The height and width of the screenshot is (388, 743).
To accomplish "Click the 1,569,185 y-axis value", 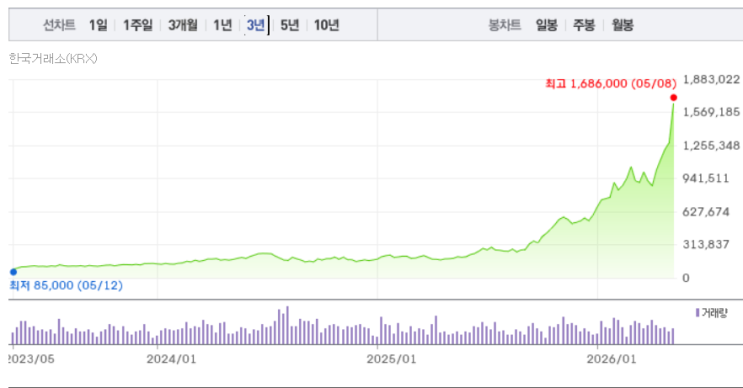I will (711, 112).
